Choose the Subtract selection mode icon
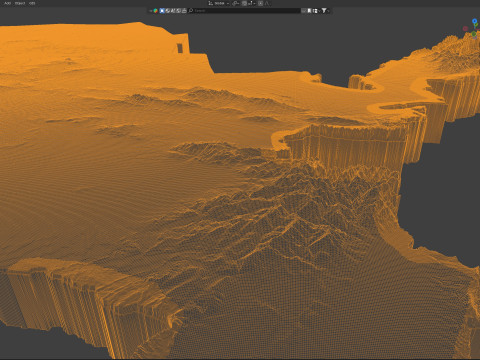Screen dimensions: 480x360 pyautogui.click(x=173, y=11)
